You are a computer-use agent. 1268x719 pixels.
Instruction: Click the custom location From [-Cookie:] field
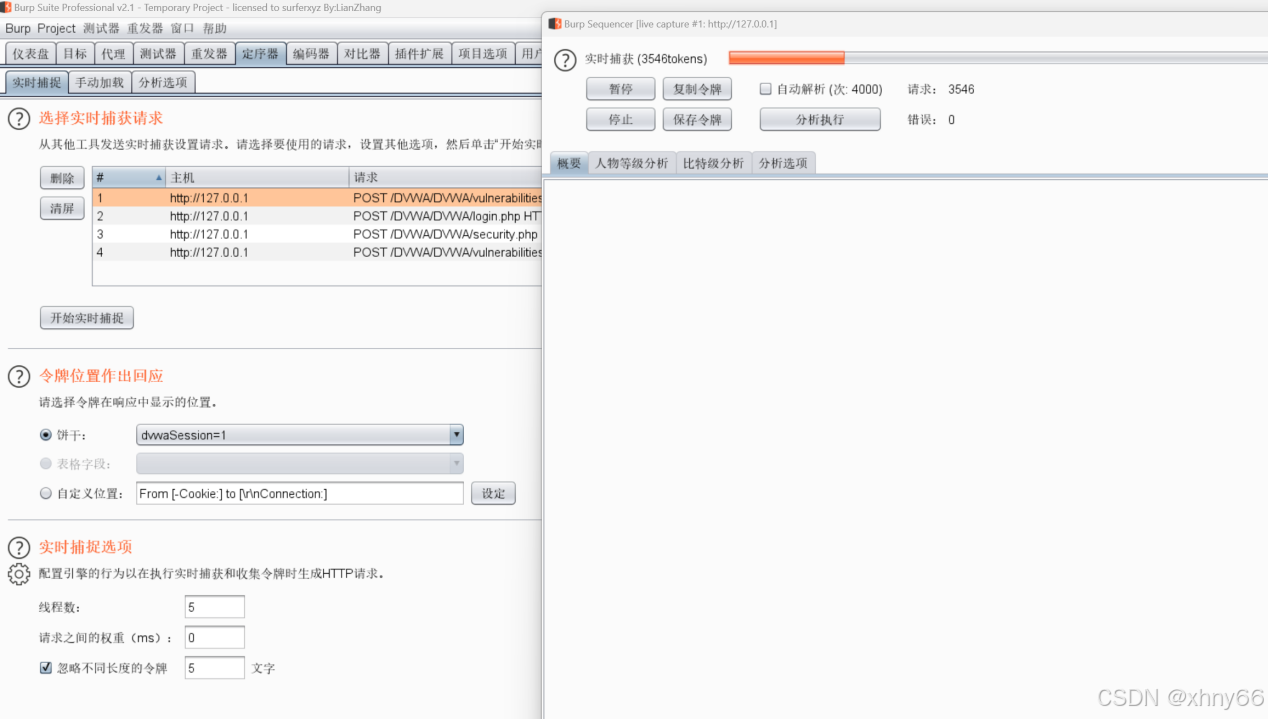(300, 493)
